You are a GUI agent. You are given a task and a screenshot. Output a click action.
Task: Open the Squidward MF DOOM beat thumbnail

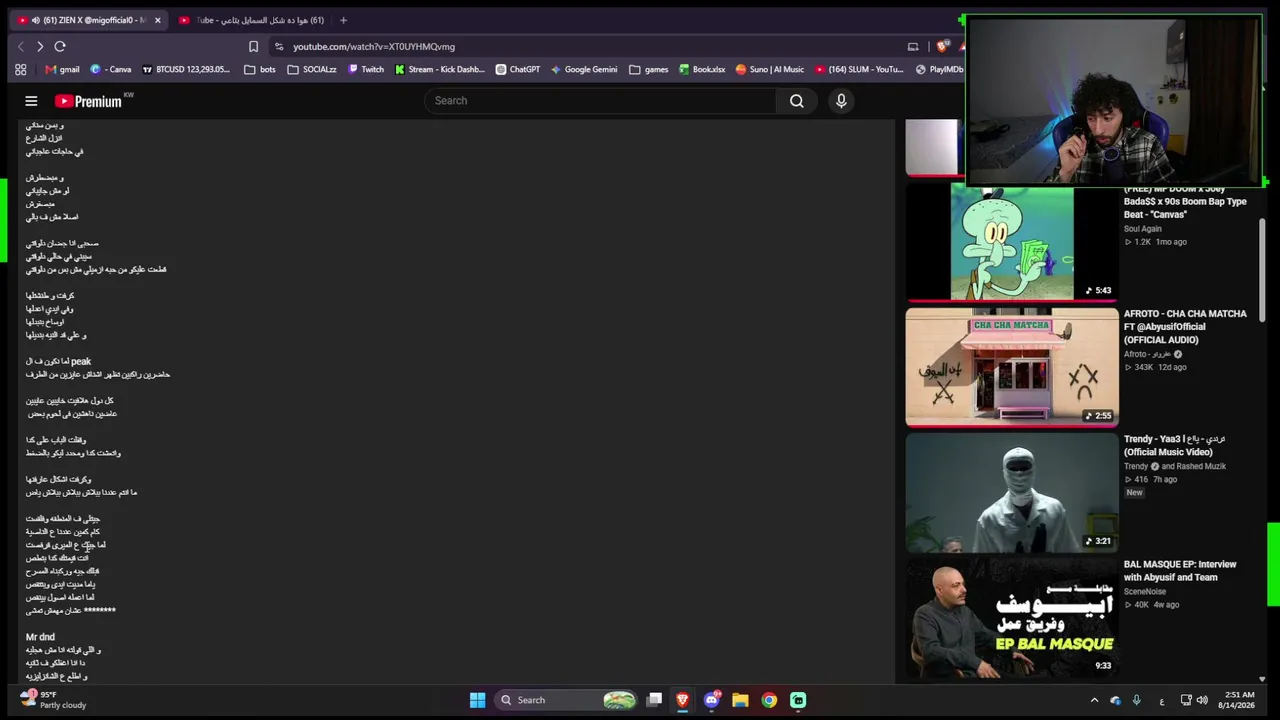1012,242
